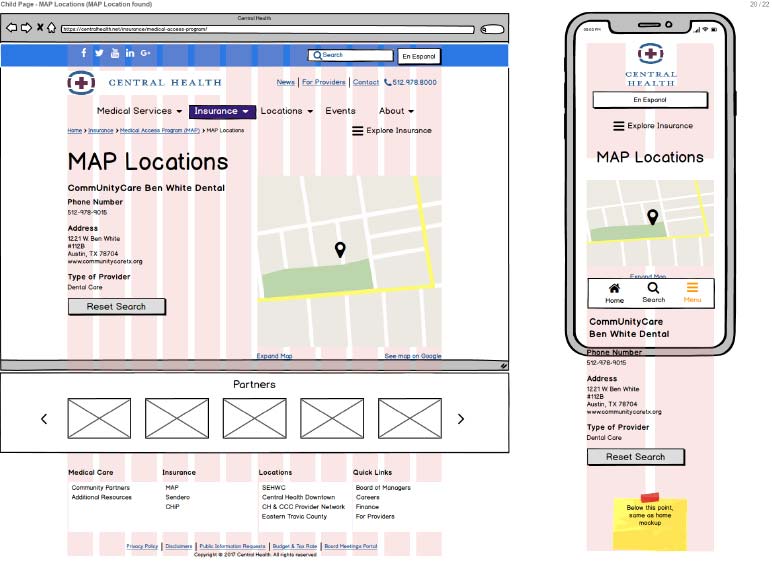This screenshot has height=563, width=772.
Task: Click the browser home icon
Action: click(x=51, y=28)
